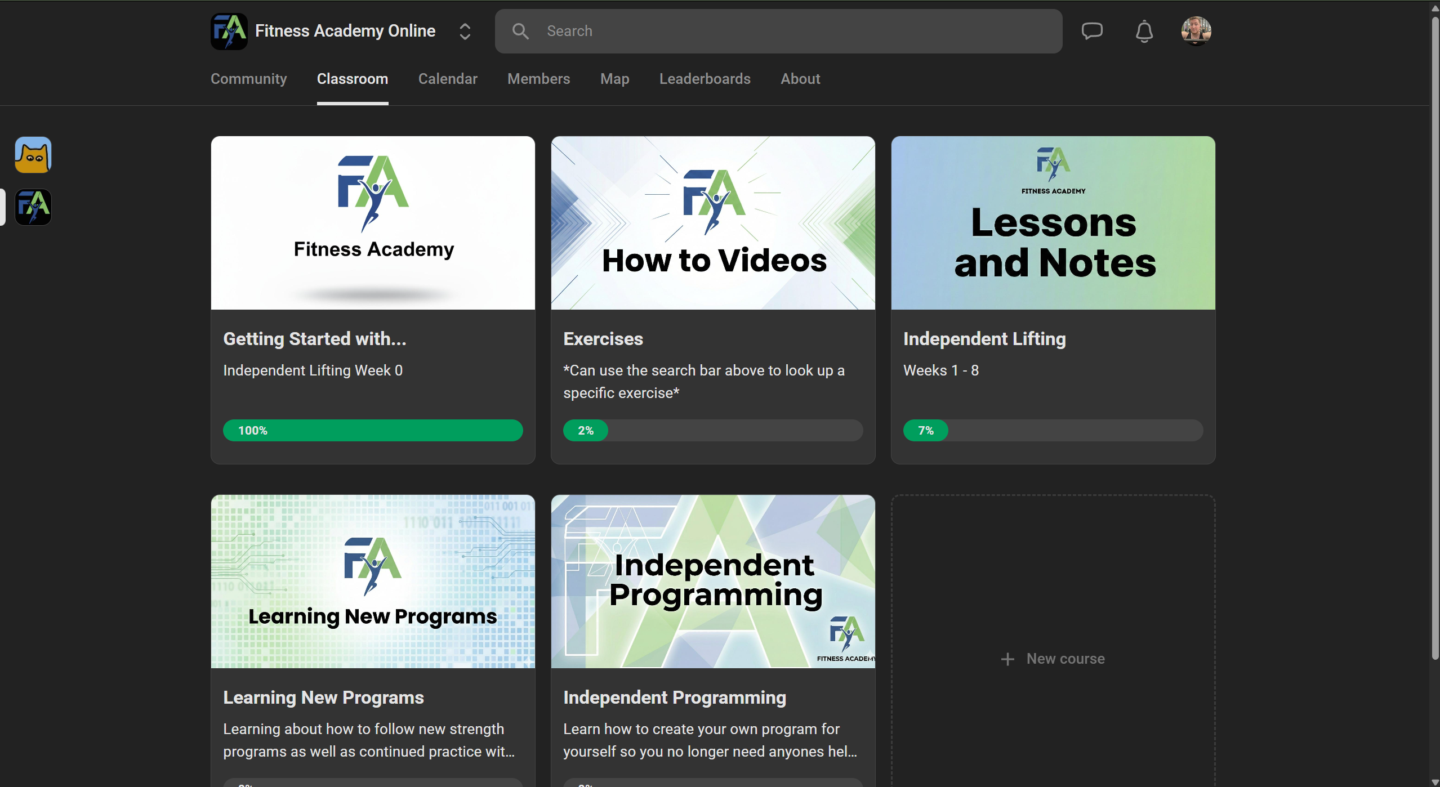Open the Calendar tab
This screenshot has width=1440, height=787.
448,79
